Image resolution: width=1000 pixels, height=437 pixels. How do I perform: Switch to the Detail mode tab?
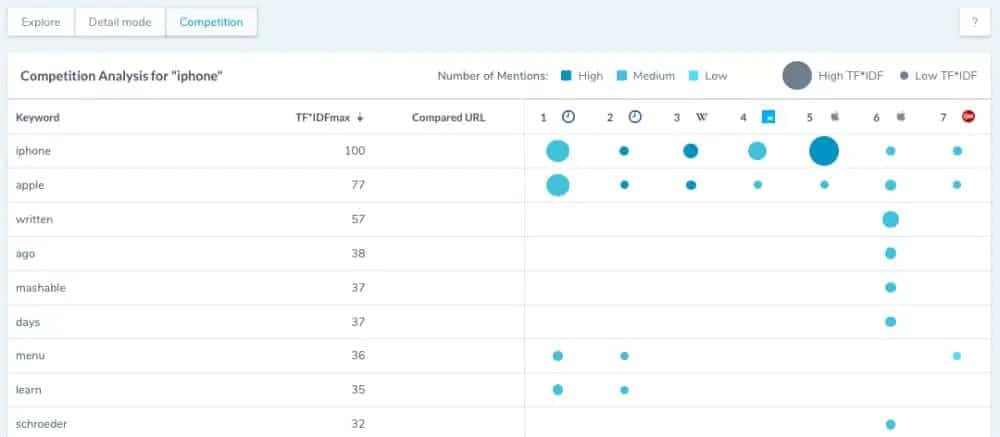pos(120,22)
